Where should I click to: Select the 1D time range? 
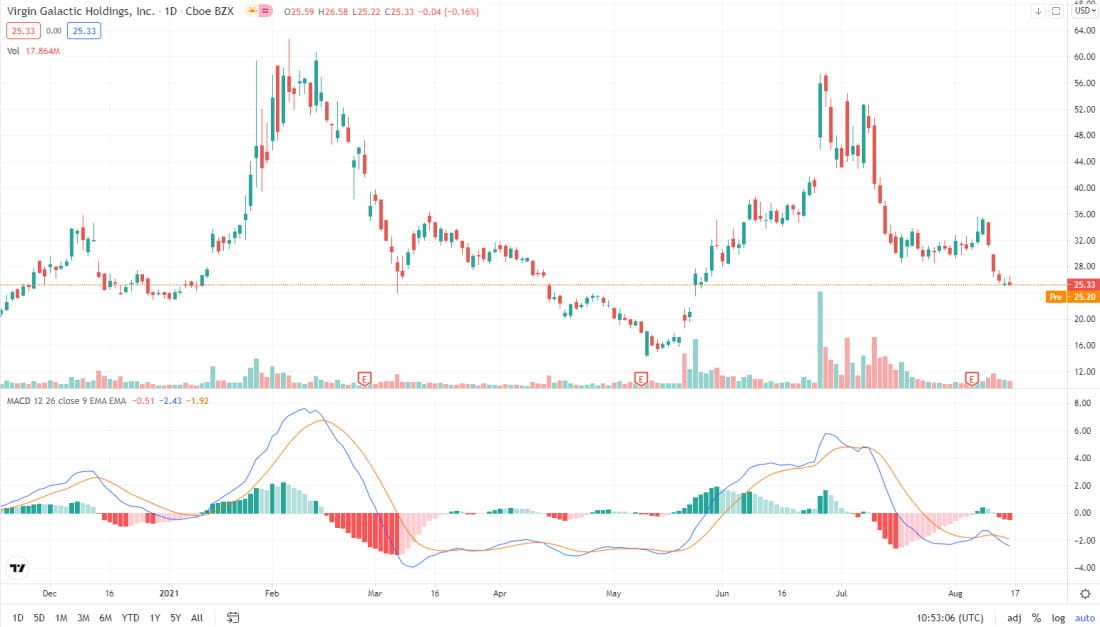pos(18,618)
